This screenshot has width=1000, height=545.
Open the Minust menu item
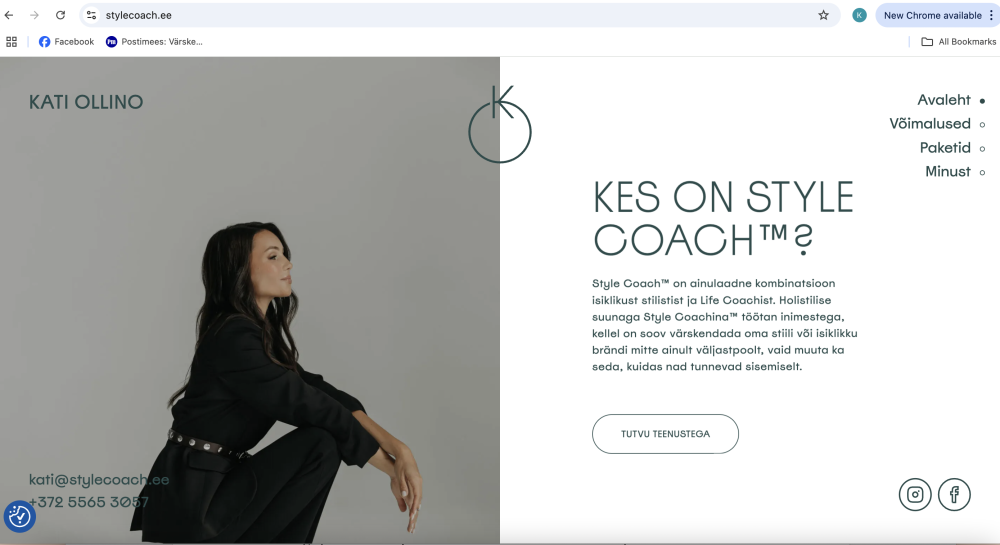pos(948,171)
